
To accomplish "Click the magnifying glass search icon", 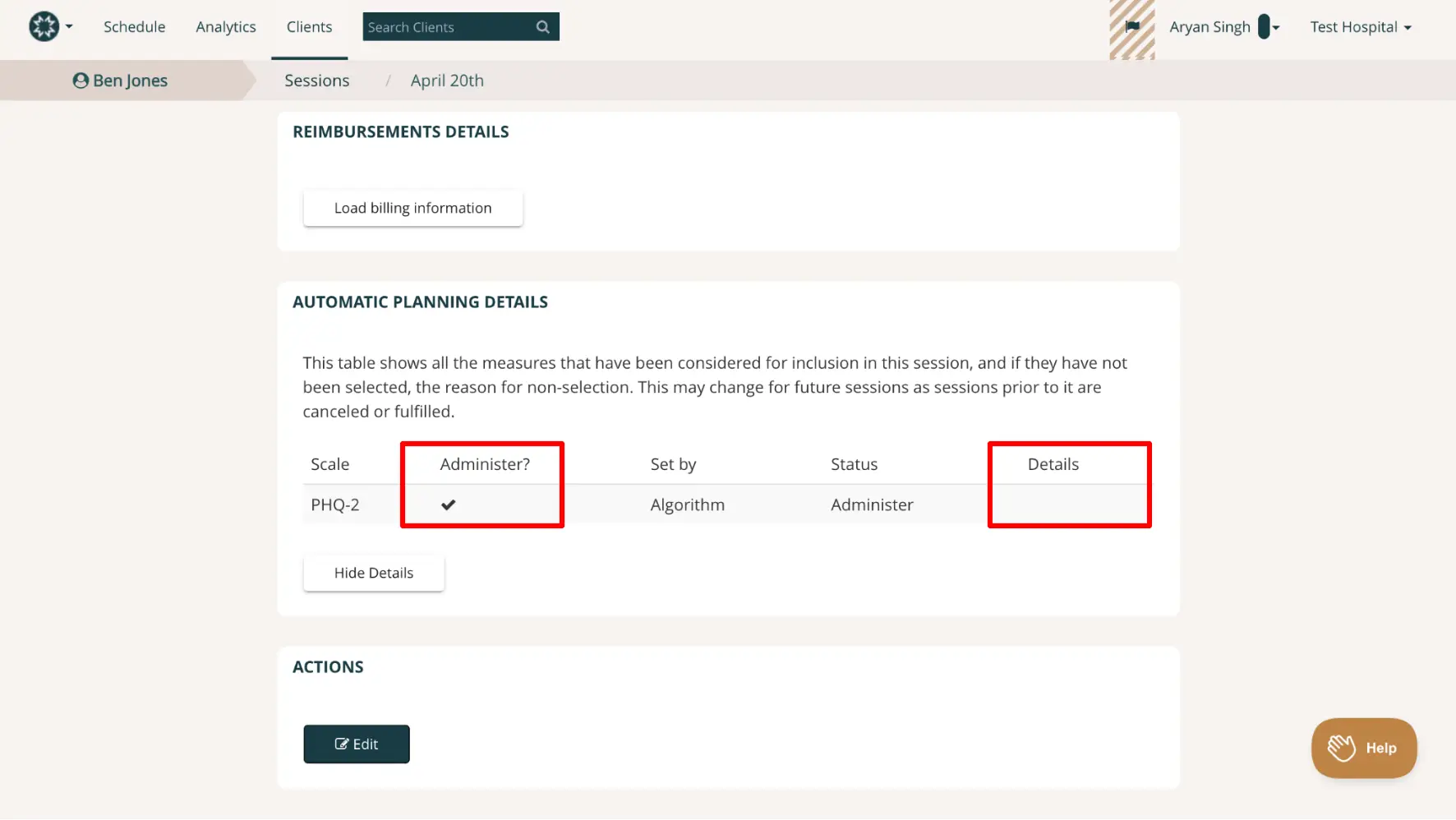I will pyautogui.click(x=542, y=26).
